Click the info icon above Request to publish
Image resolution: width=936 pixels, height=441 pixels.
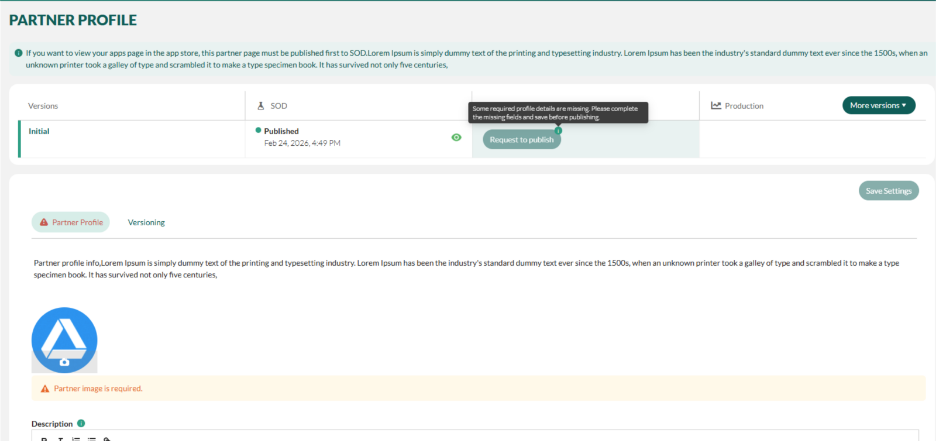[558, 130]
